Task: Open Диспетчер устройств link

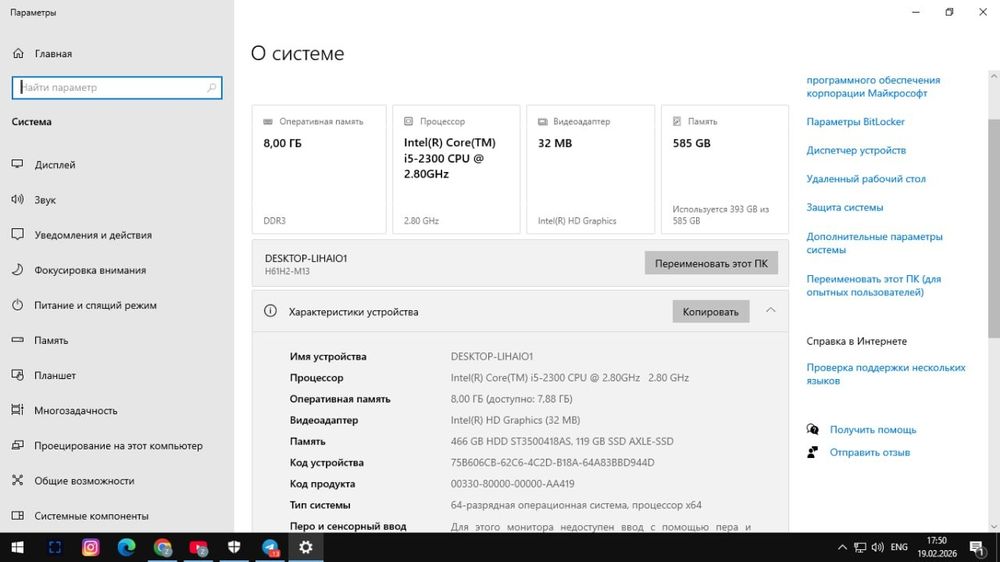Action: [x=856, y=150]
